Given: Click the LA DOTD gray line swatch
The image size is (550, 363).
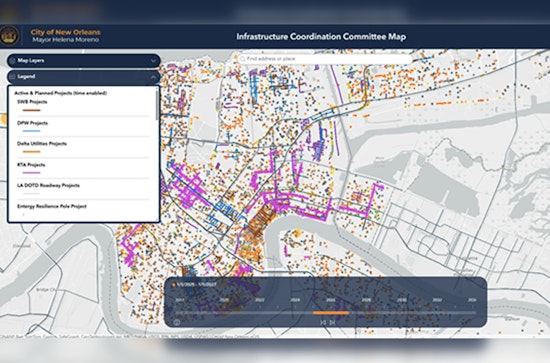Looking at the screenshot, I should tap(32, 194).
